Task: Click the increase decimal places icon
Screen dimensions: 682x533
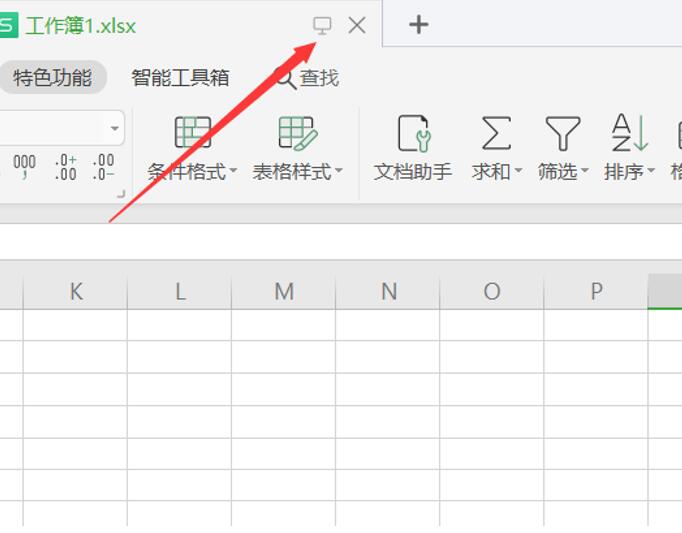Action: [x=65, y=167]
